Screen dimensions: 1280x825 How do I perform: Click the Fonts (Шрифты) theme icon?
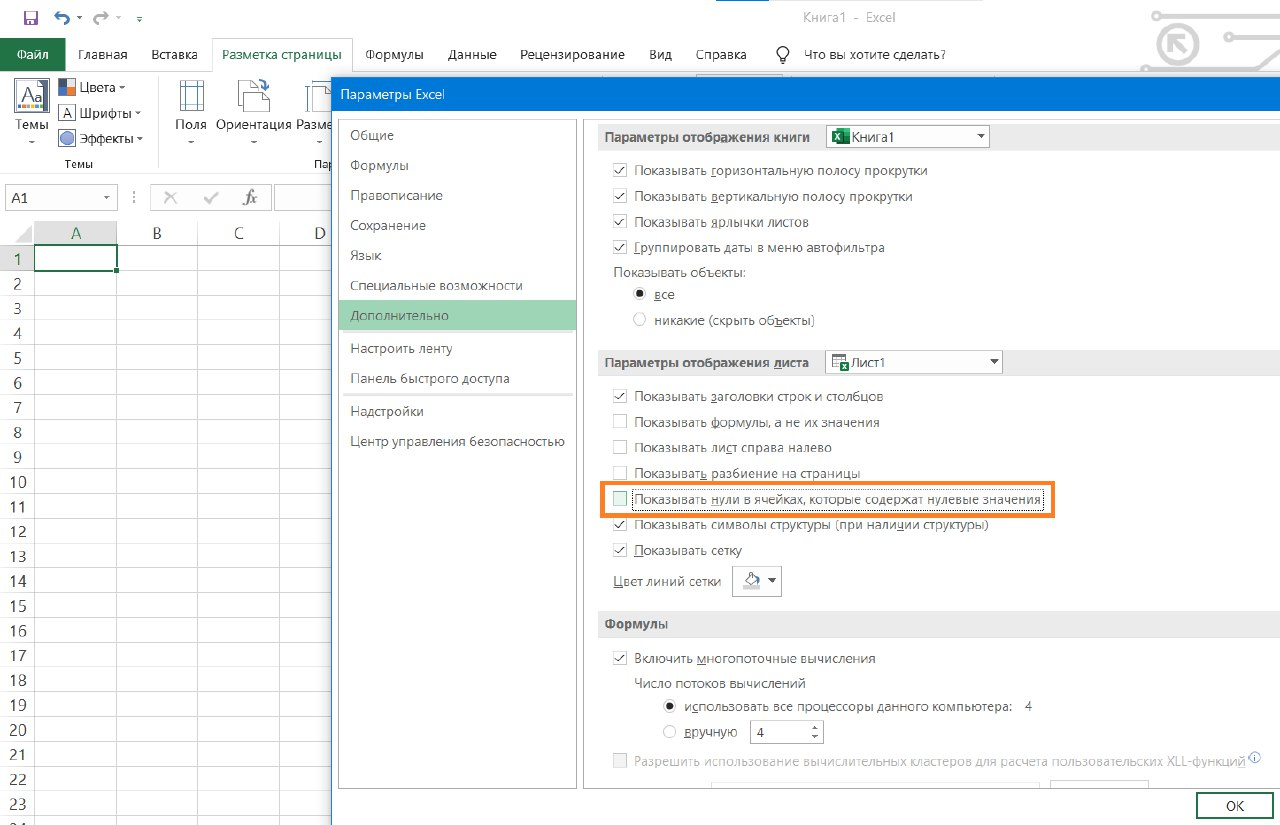[x=68, y=113]
